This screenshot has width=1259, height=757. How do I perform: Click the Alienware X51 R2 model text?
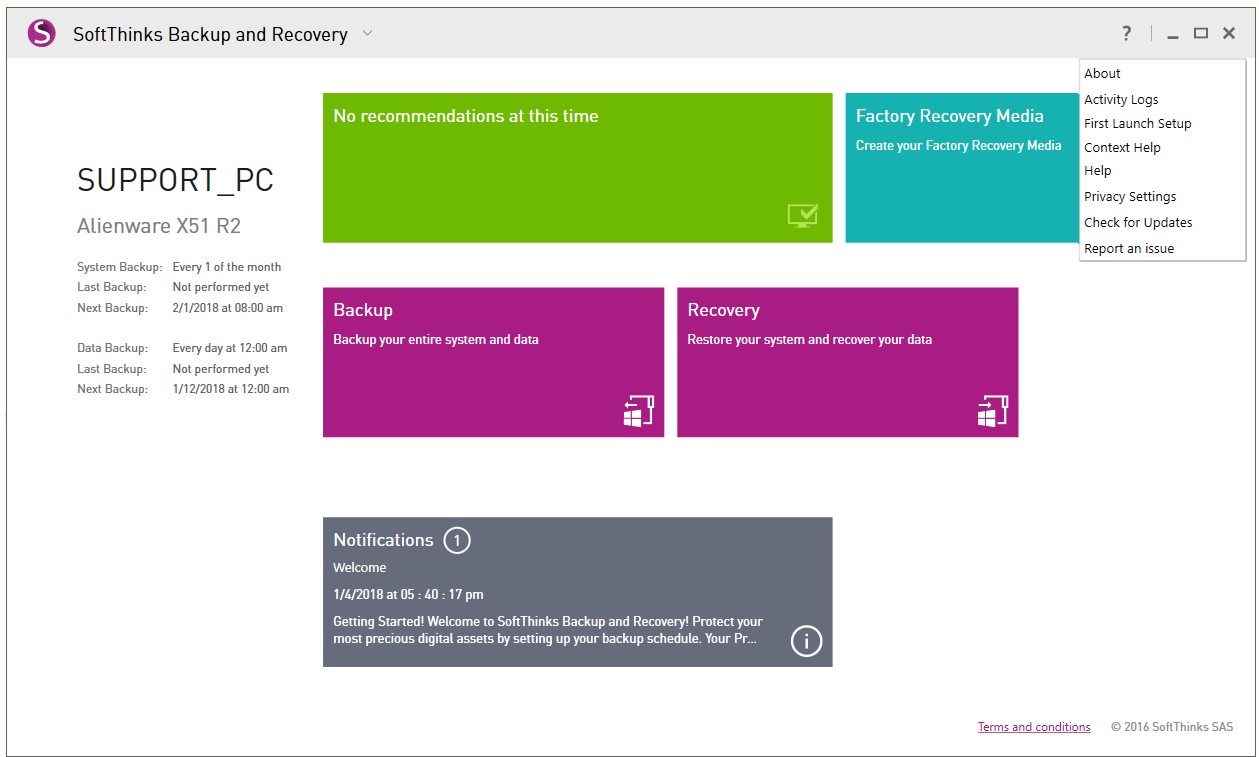pyautogui.click(x=159, y=226)
